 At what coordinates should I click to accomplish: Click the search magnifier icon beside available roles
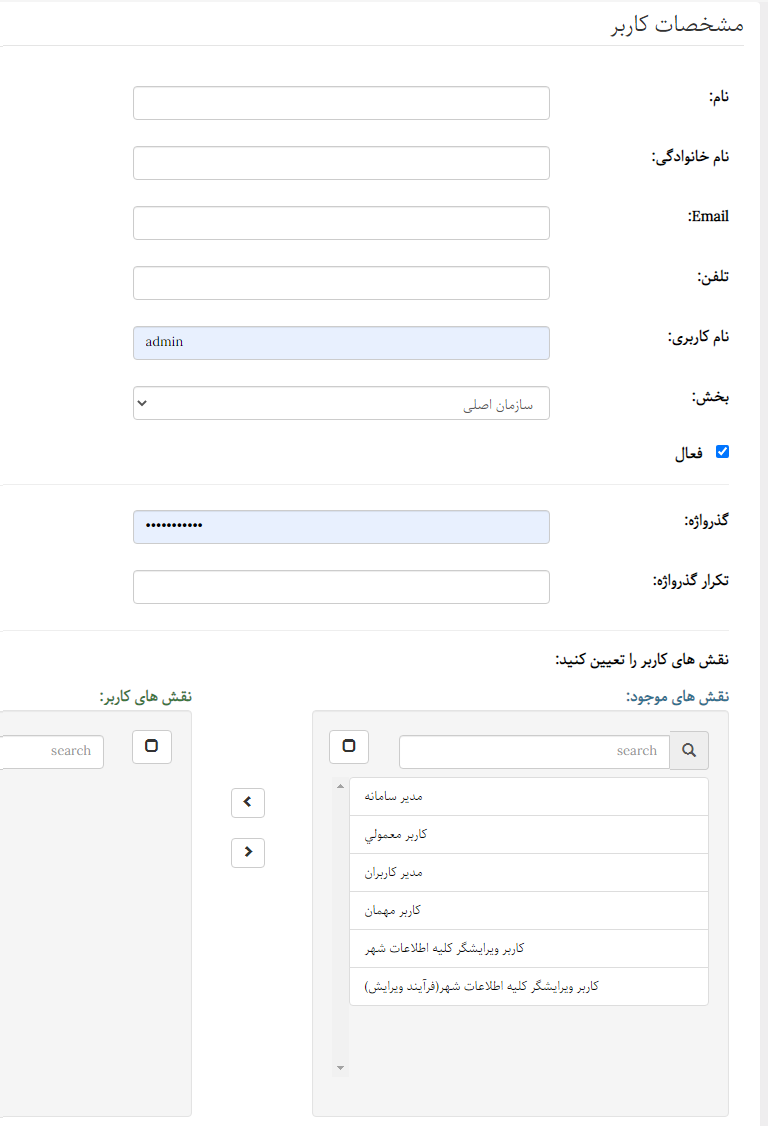(688, 750)
